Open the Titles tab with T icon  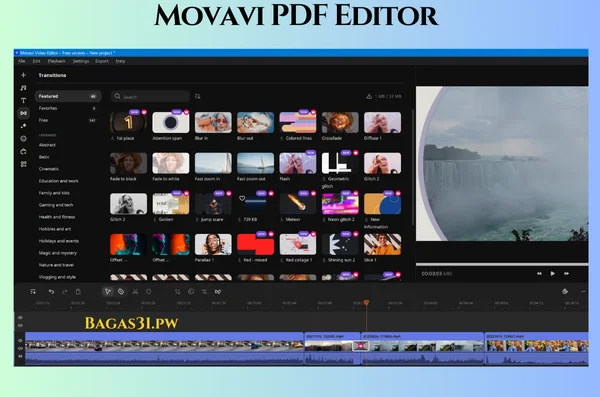23,100
